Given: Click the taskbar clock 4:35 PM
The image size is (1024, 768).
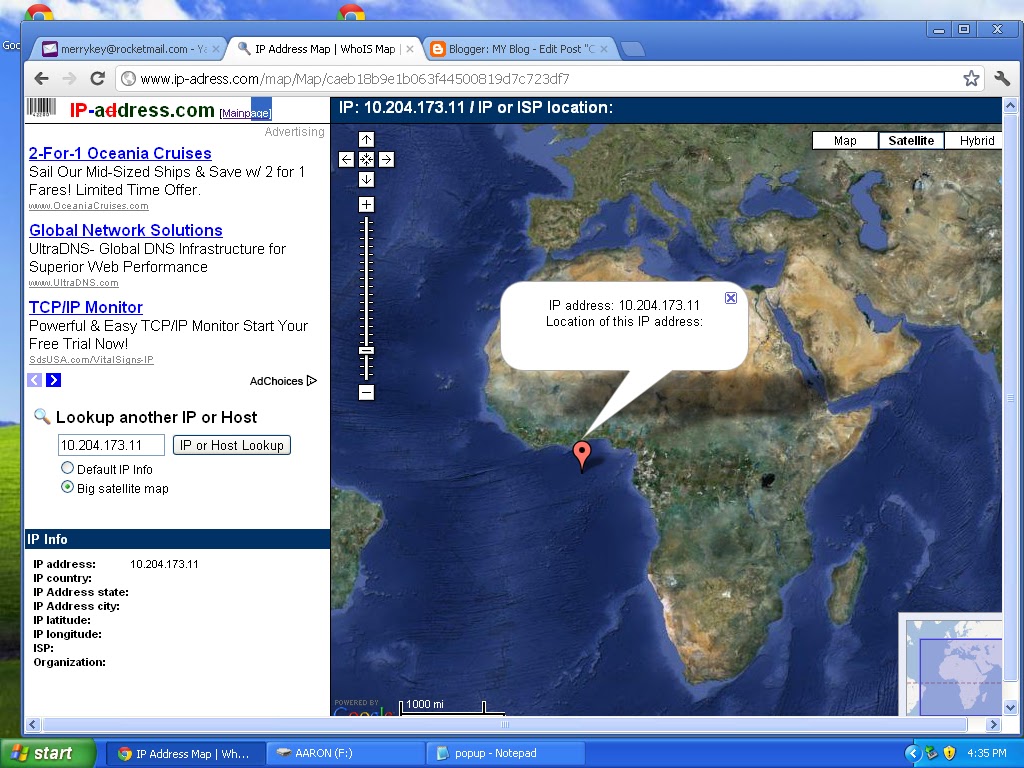Looking at the screenshot, I should [987, 753].
